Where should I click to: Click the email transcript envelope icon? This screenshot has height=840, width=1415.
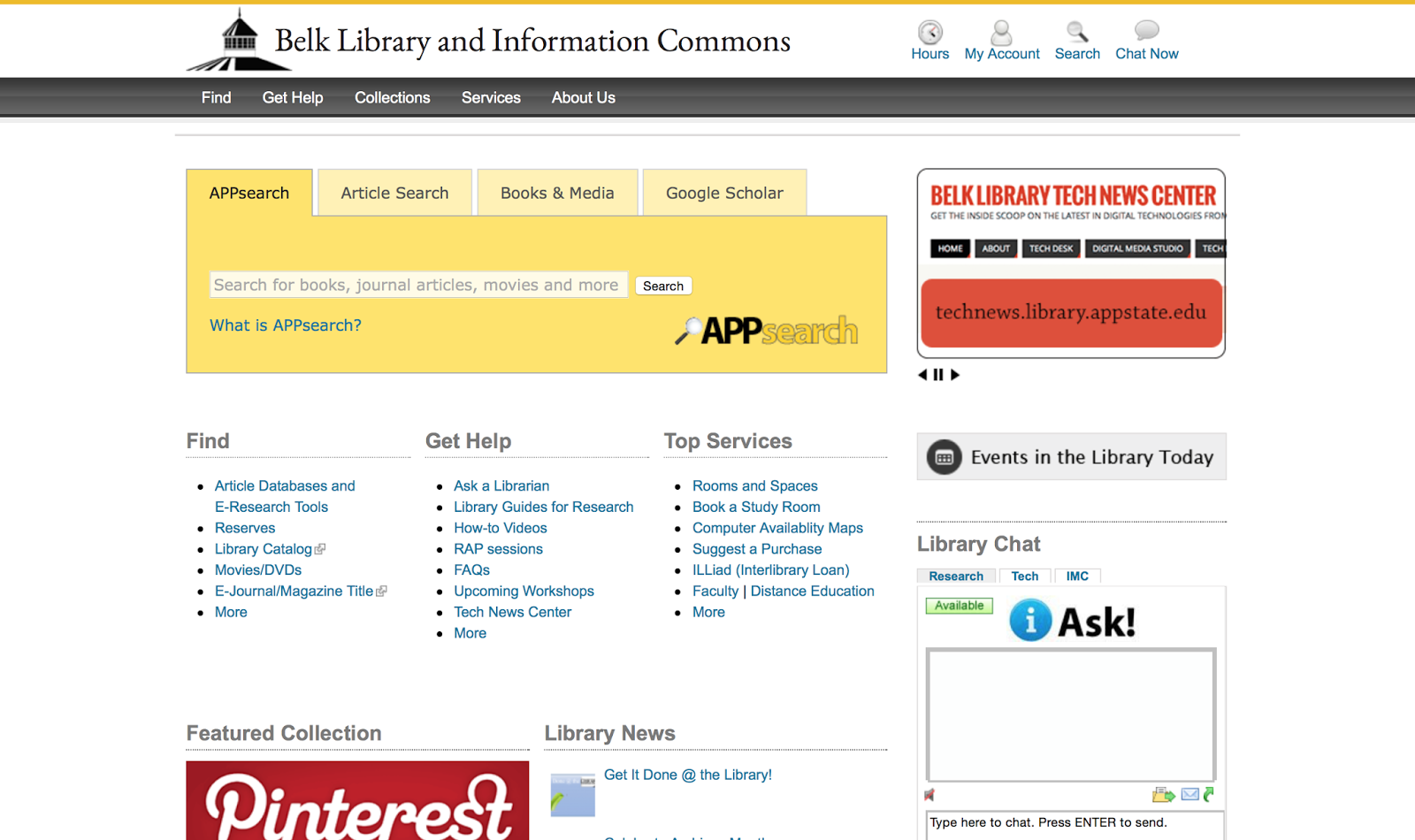(1189, 794)
